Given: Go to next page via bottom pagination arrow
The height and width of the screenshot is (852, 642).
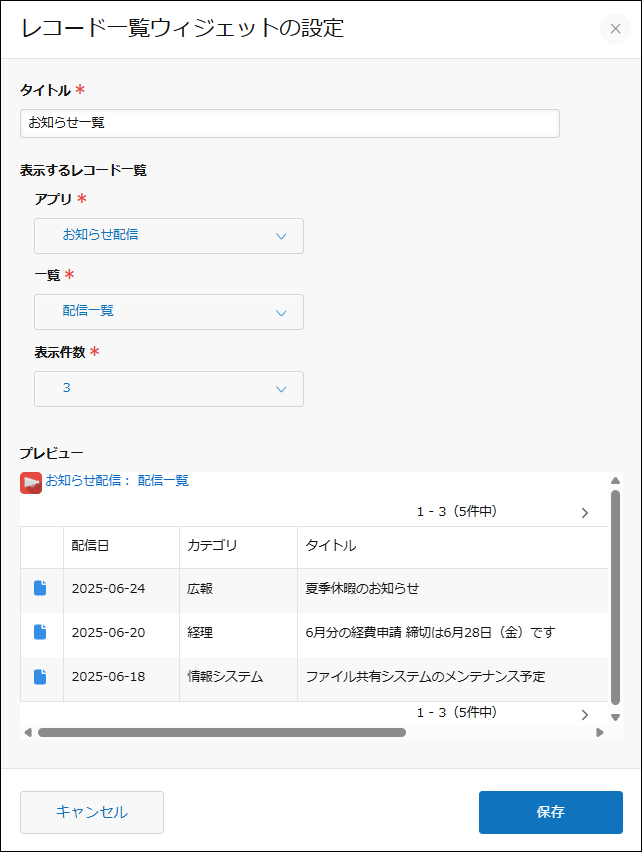Looking at the screenshot, I should tap(584, 713).
